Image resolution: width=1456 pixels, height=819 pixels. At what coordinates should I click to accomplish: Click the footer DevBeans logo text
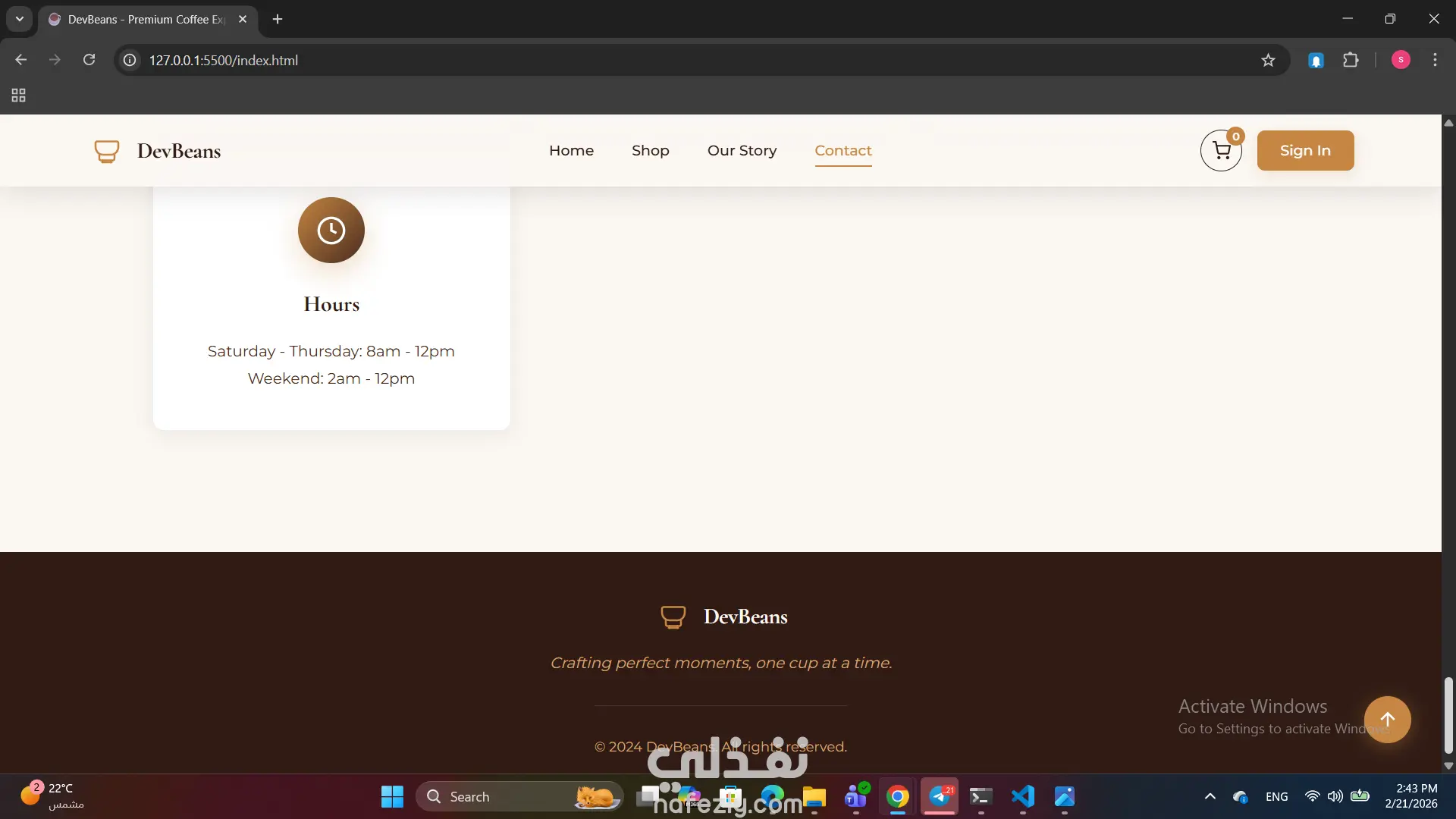pyautogui.click(x=745, y=617)
